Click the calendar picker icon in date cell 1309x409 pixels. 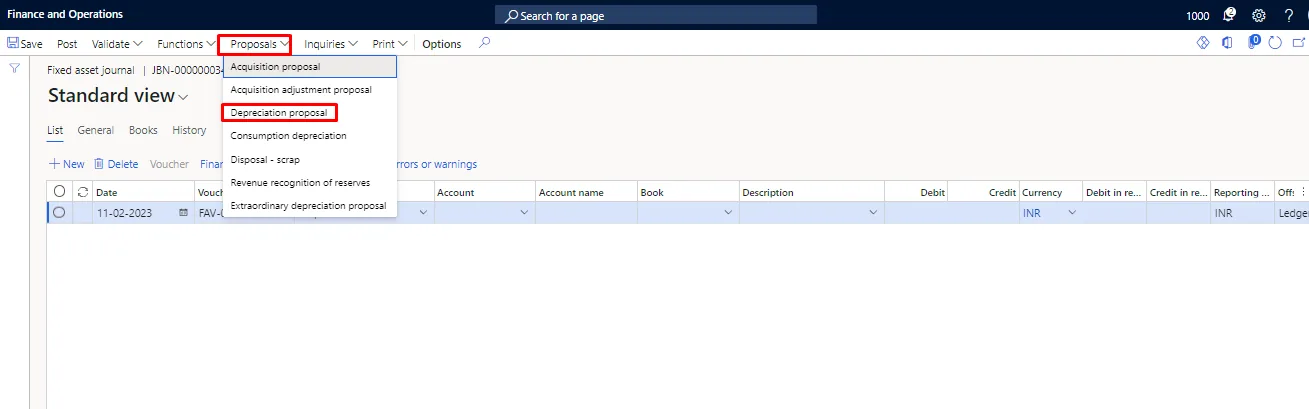(x=183, y=213)
